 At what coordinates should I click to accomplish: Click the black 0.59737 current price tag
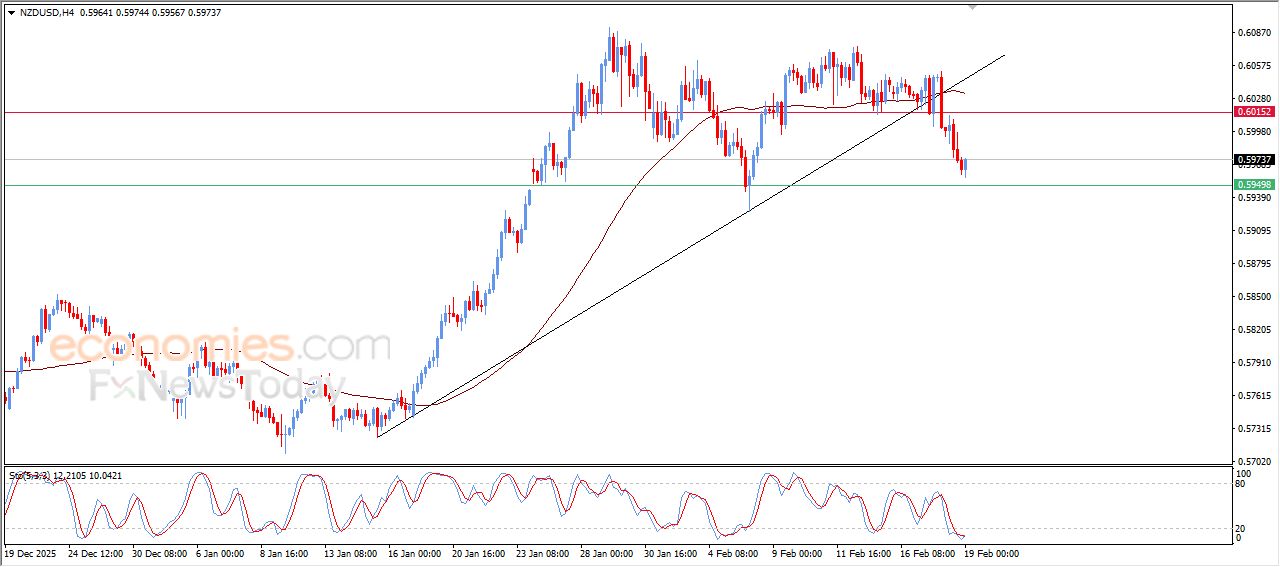pos(1254,159)
